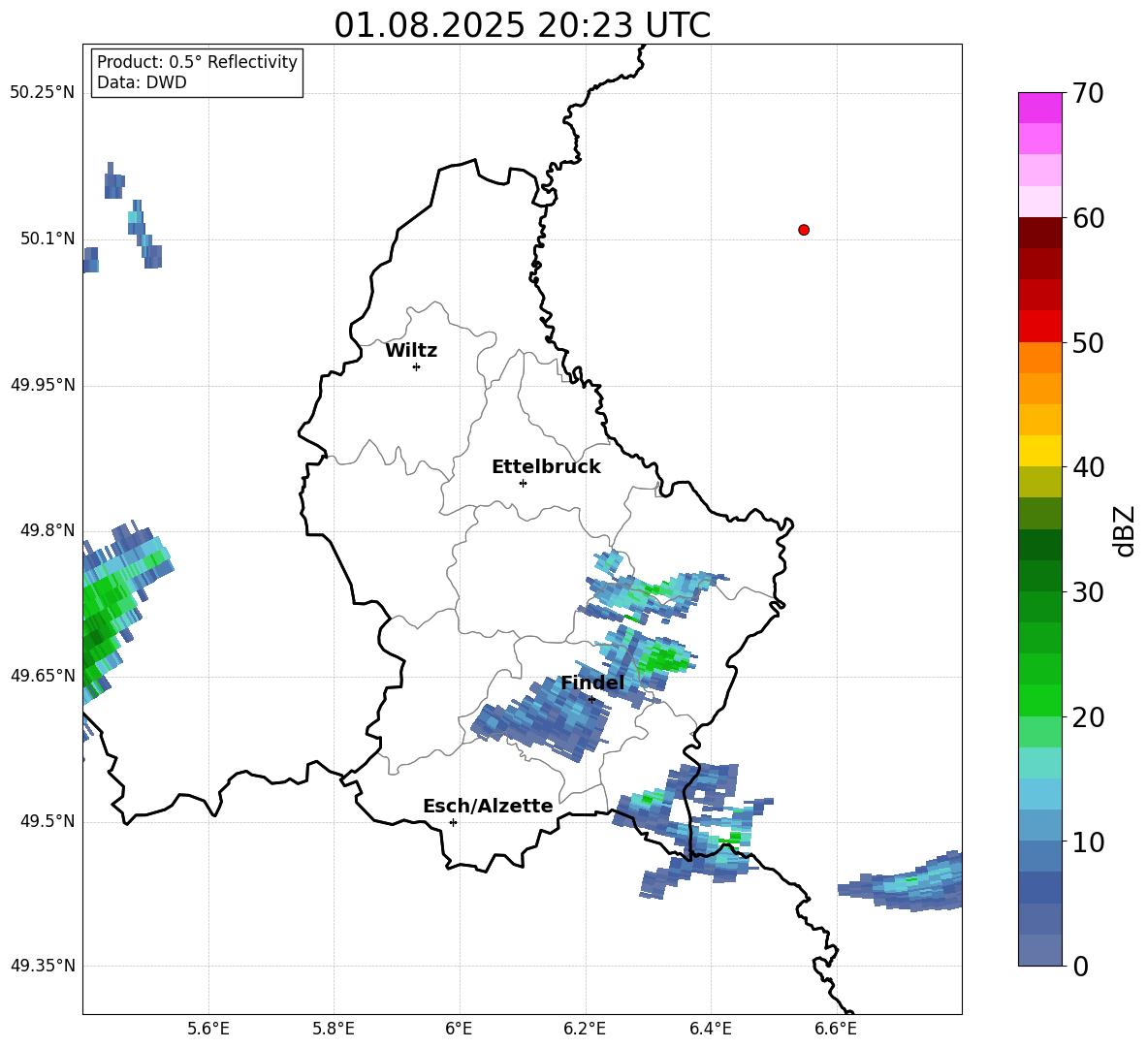
Task: Click the 49.95°N latitude label
Action: (43, 385)
